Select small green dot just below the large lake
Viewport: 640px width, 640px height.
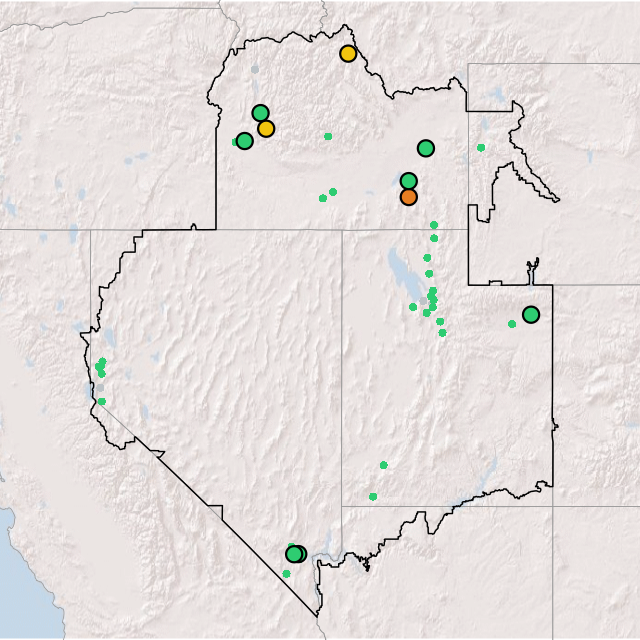(413, 307)
